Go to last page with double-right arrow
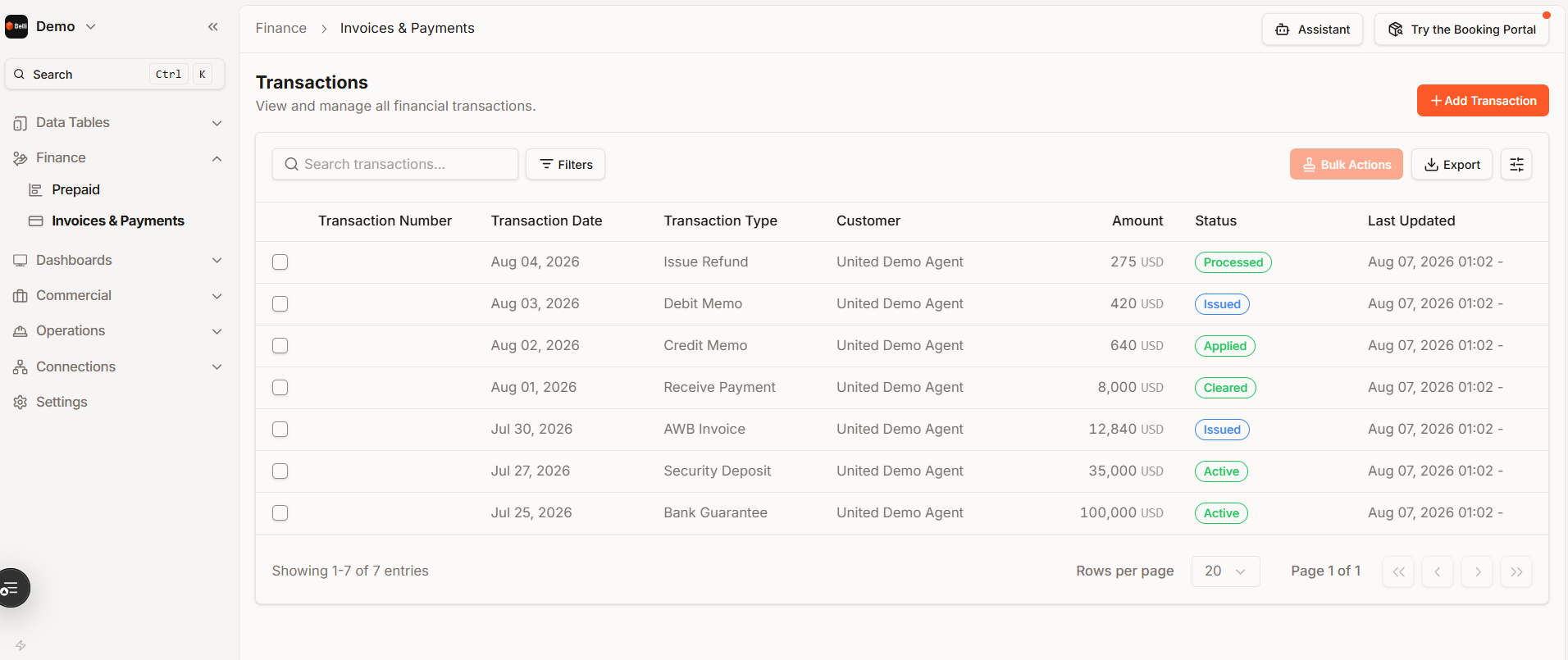The image size is (1568, 660). [1516, 572]
